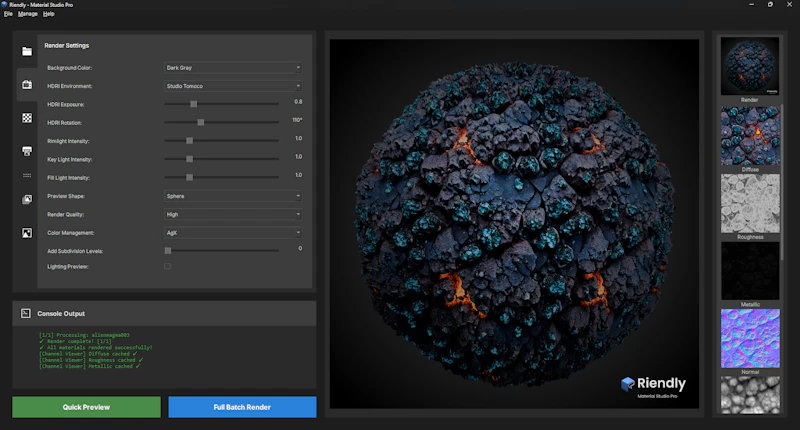Viewport: 800px width, 430px height.
Task: Click the 'Roughness cached' console line
Action: tap(91, 360)
